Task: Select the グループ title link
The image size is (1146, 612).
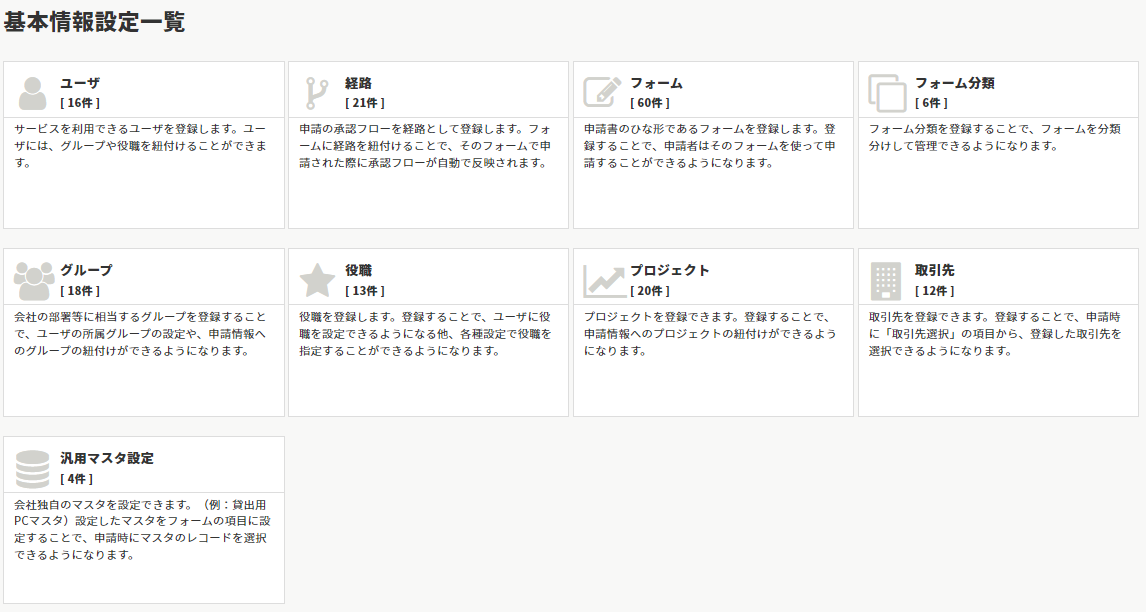Action: point(86,270)
